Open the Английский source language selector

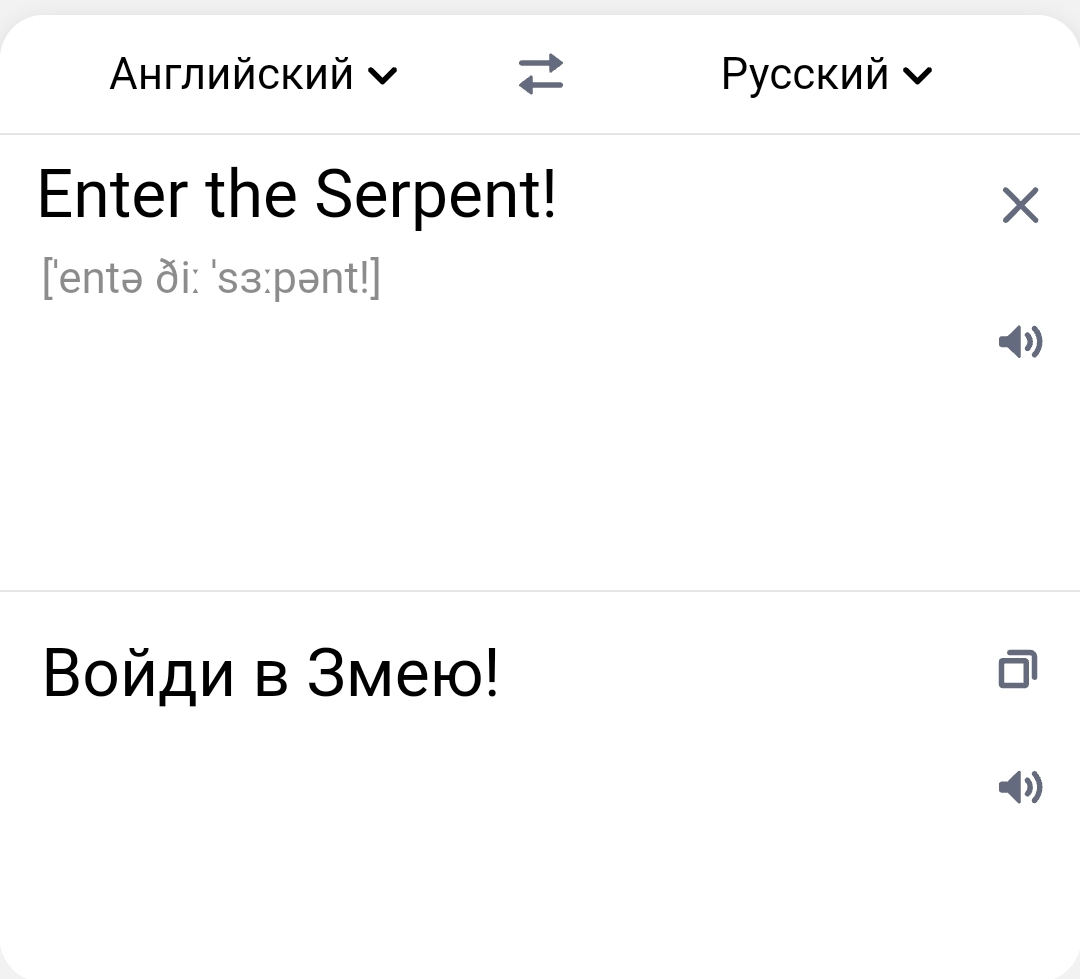point(253,74)
